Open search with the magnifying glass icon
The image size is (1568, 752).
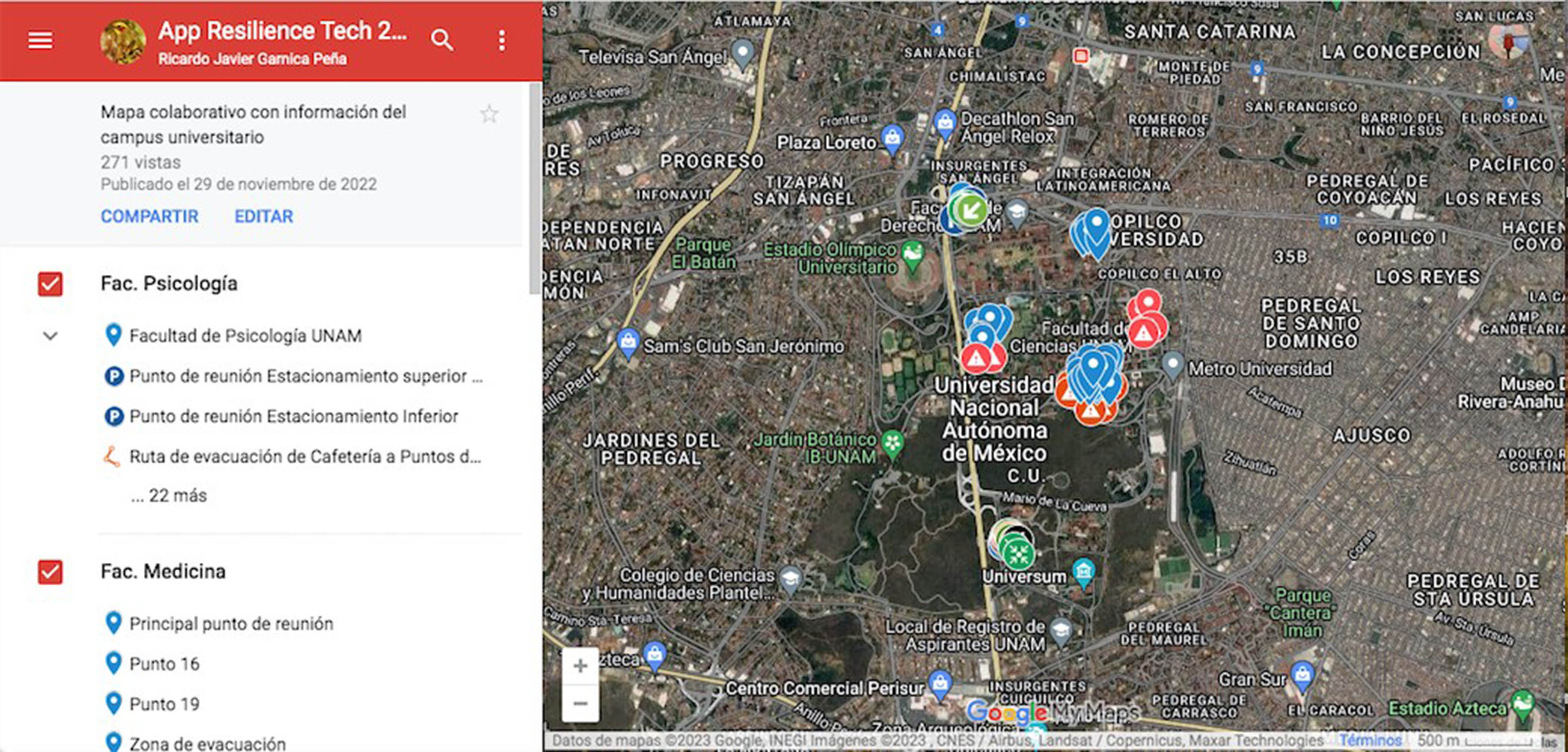[x=442, y=41]
